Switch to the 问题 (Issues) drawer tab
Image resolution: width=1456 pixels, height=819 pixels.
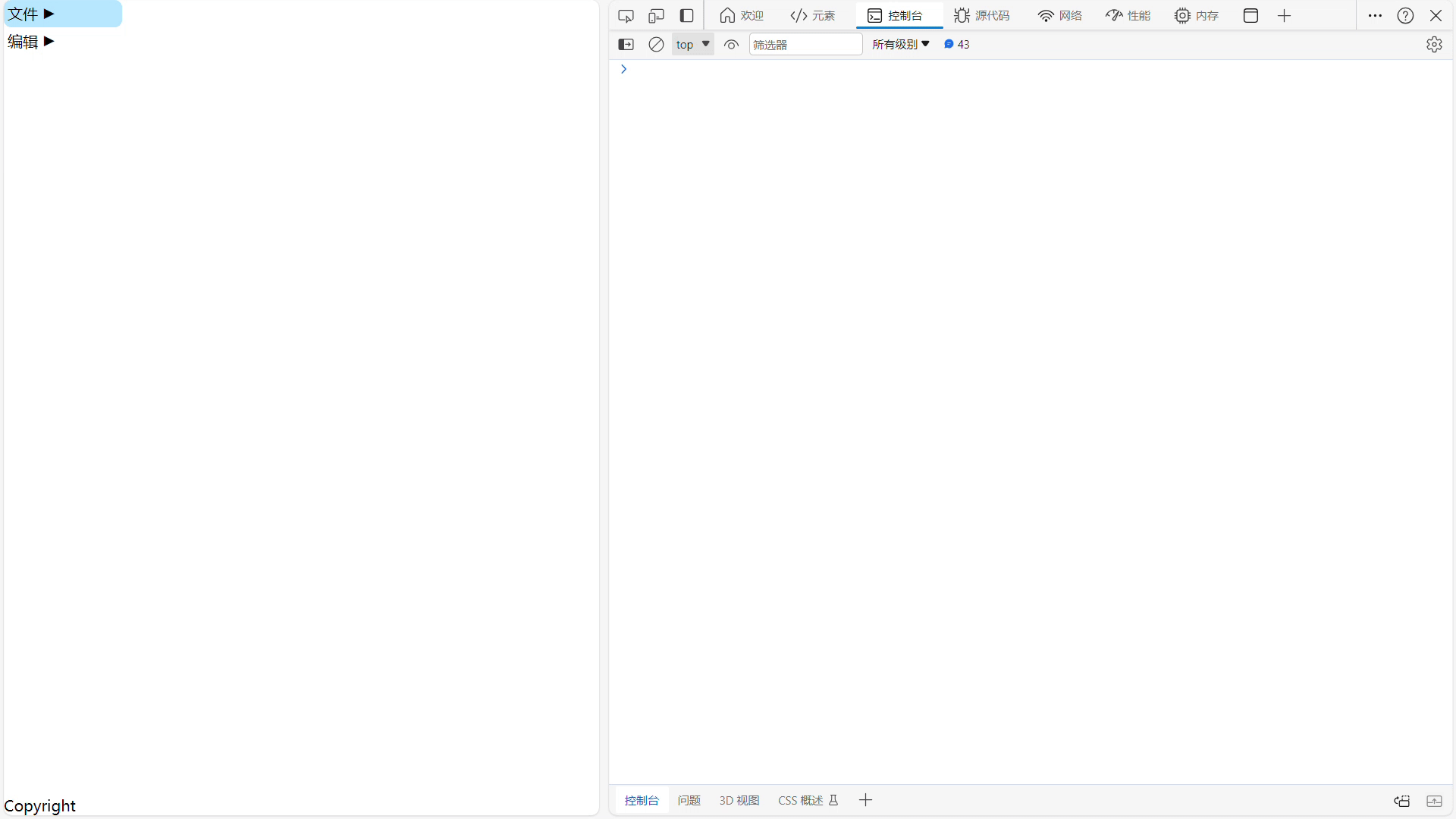click(x=689, y=801)
